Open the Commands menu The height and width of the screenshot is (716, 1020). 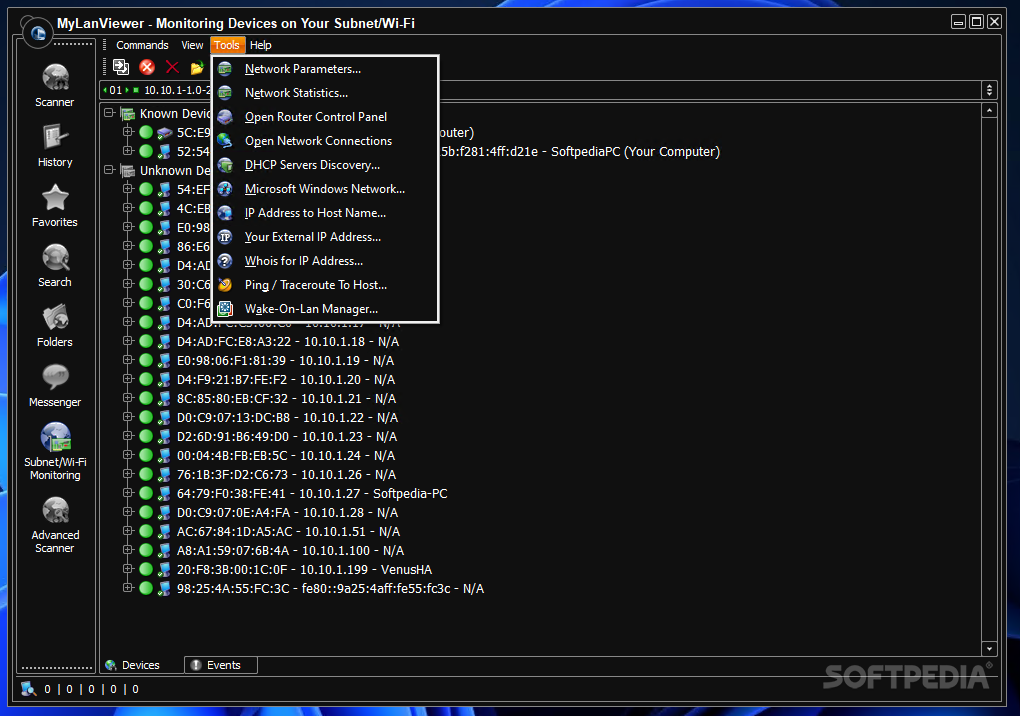tap(142, 45)
